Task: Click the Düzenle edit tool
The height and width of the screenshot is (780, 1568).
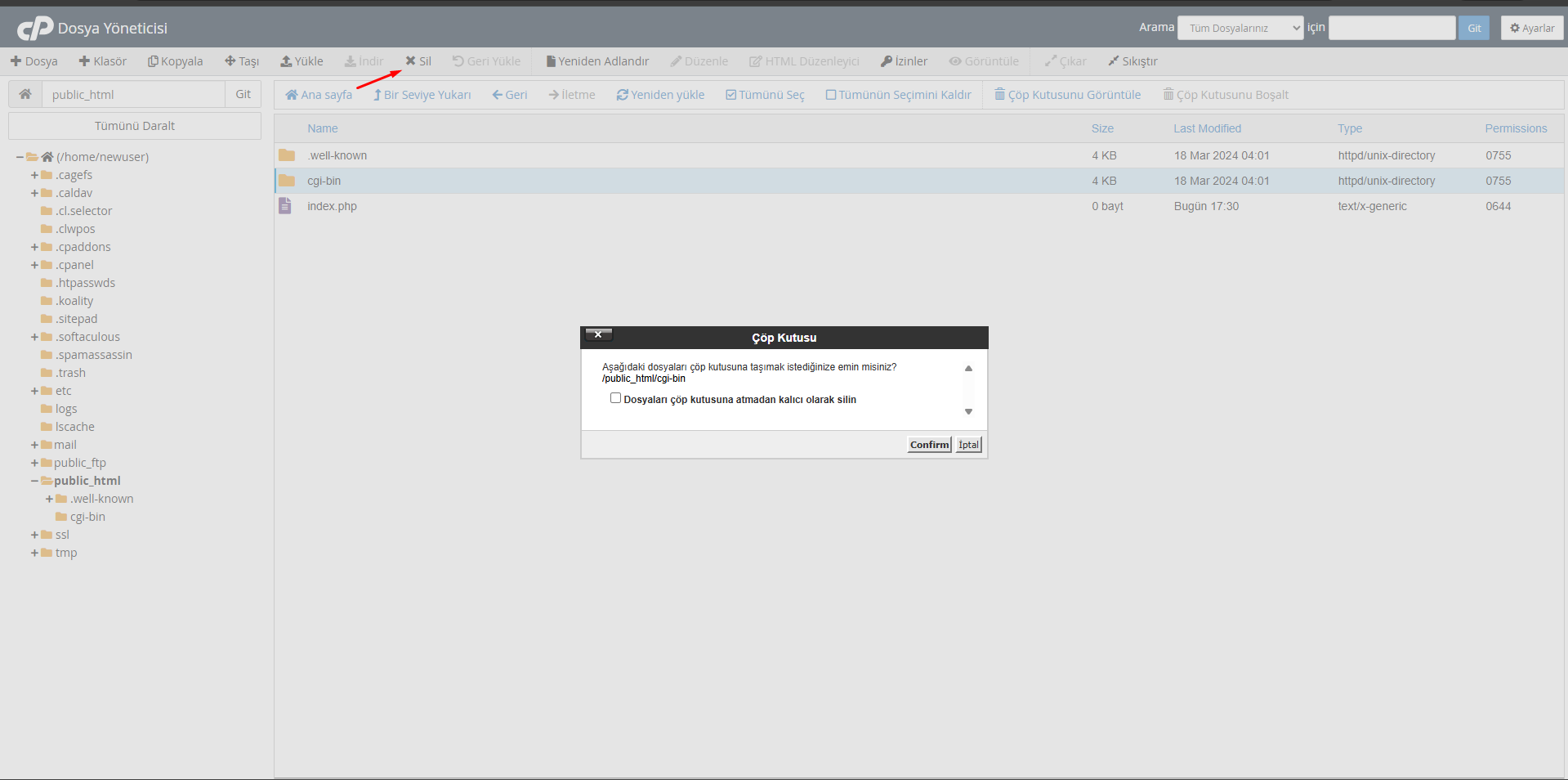Action: [699, 61]
